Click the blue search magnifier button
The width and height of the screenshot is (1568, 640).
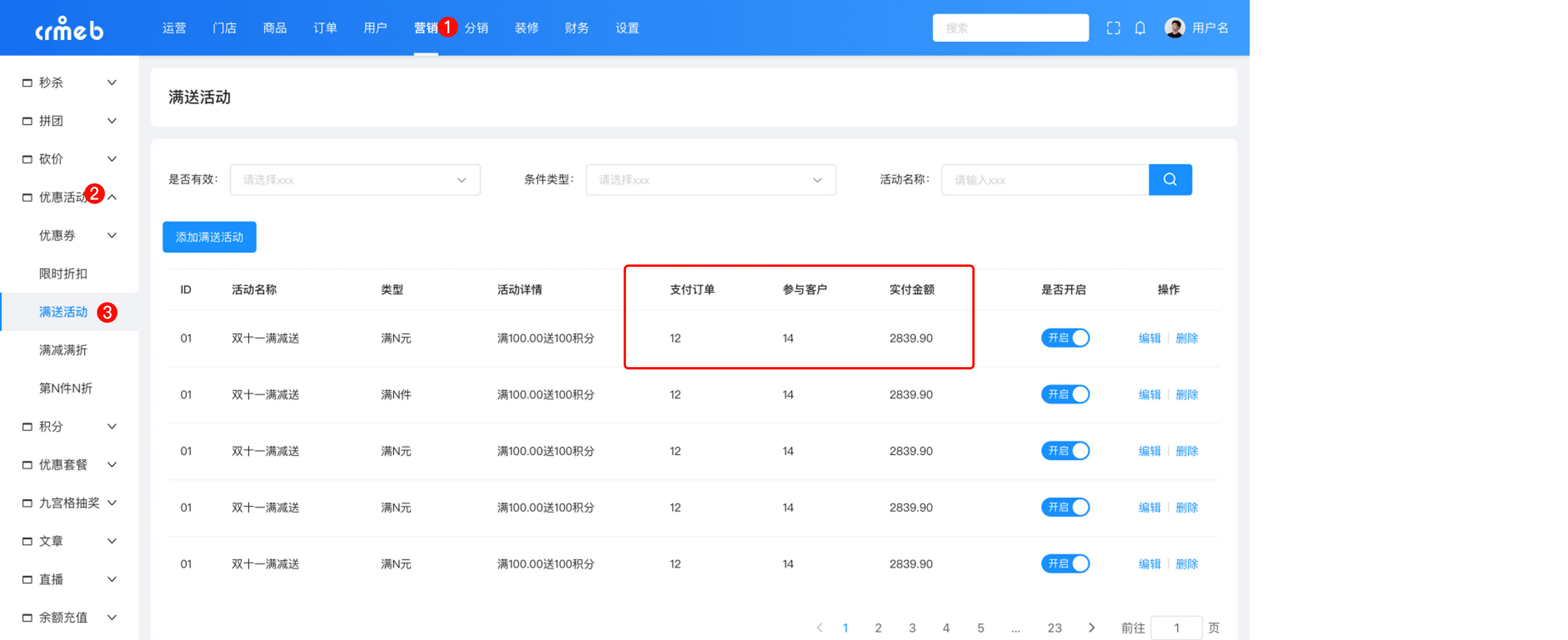1169,180
